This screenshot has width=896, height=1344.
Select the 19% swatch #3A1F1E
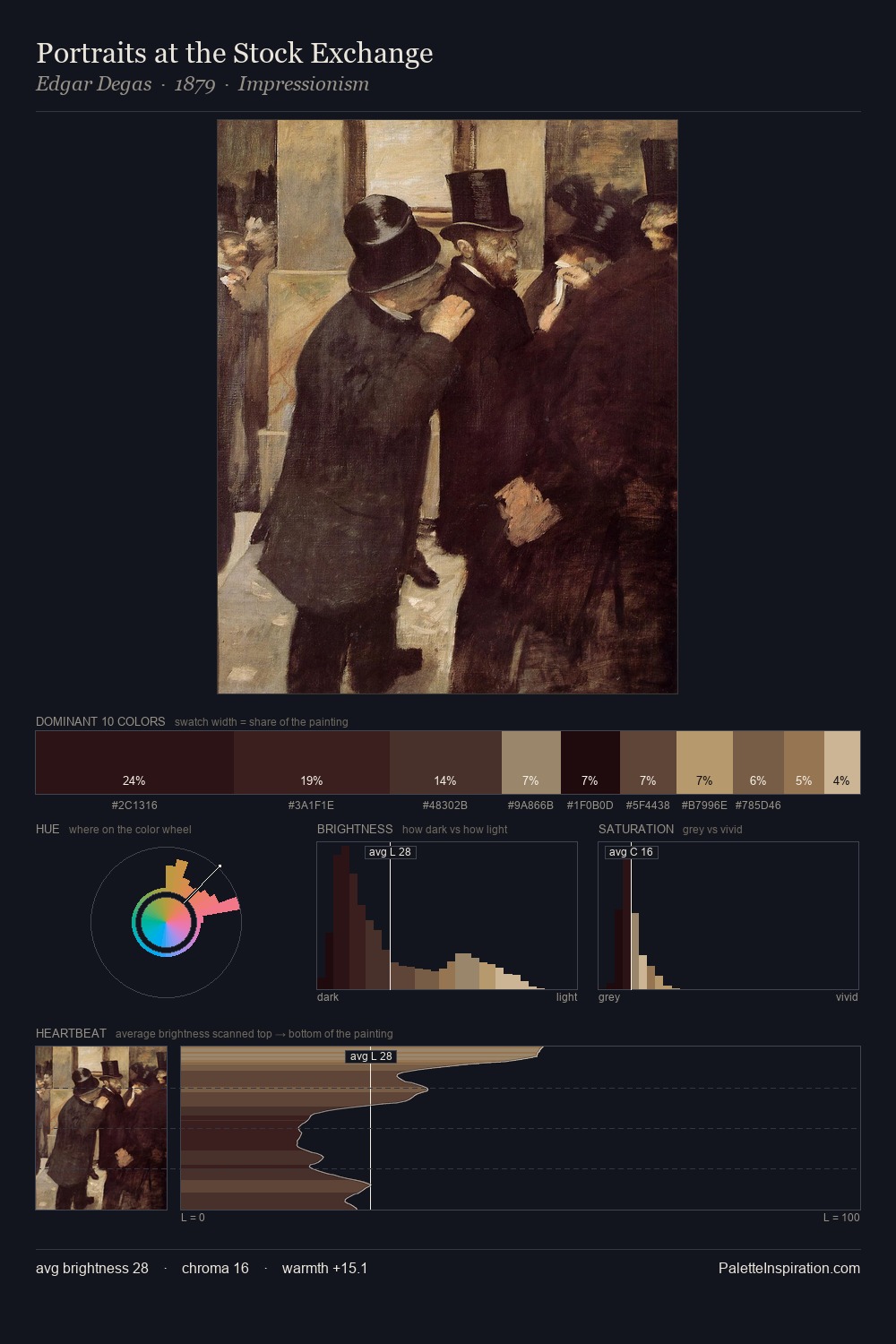[x=312, y=762]
